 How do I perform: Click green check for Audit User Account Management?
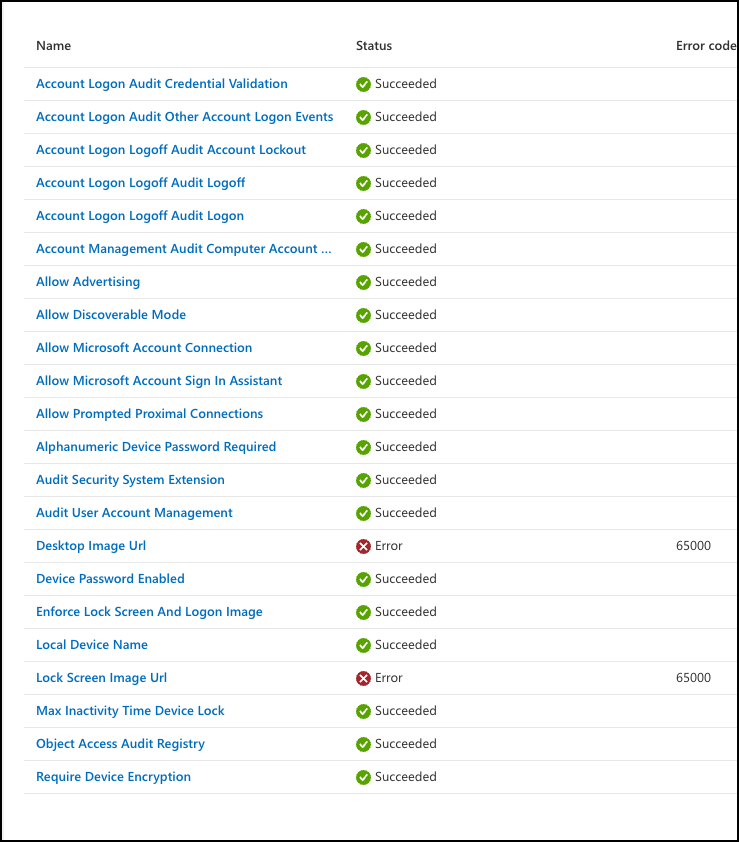click(364, 513)
